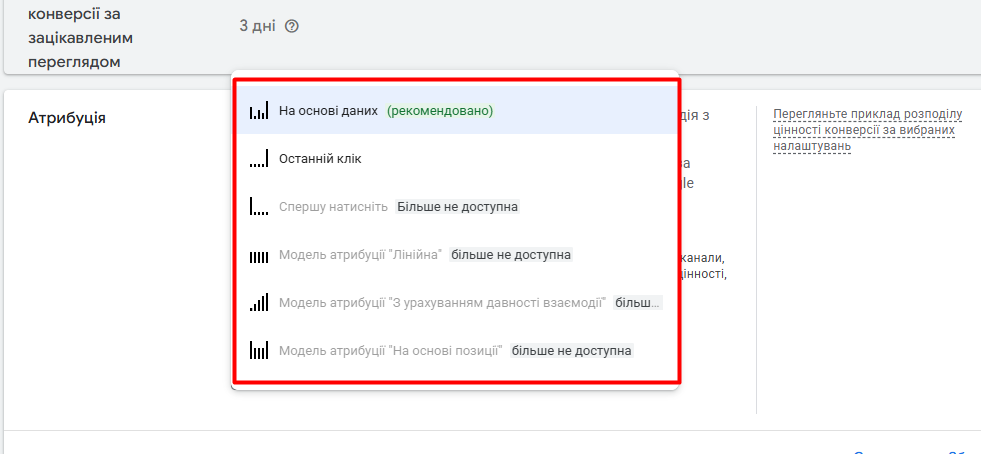Click the "Атрибуція" section heading
981x454 pixels.
click(x=67, y=118)
